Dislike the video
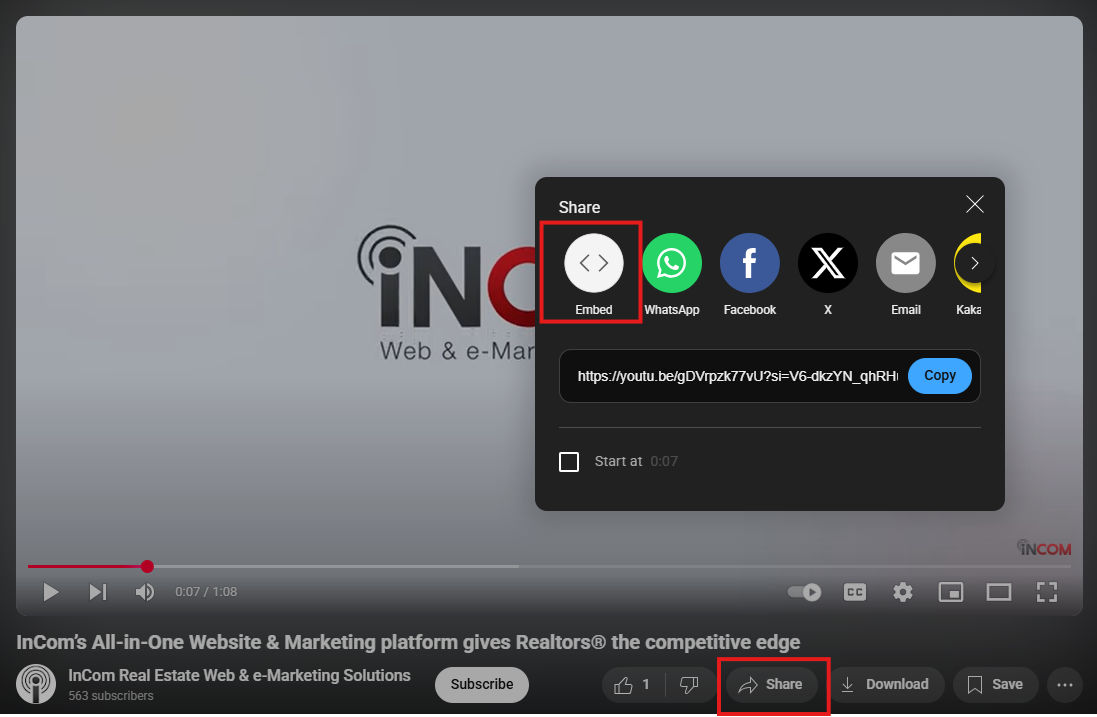The height and width of the screenshot is (717, 1097). tap(689, 685)
